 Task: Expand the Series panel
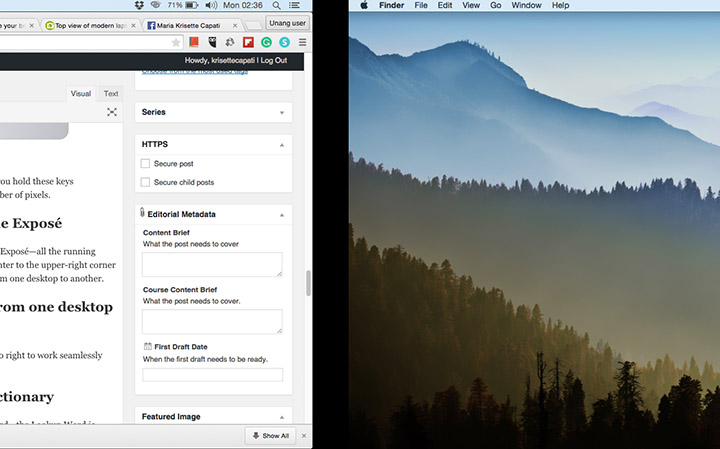pos(282,113)
